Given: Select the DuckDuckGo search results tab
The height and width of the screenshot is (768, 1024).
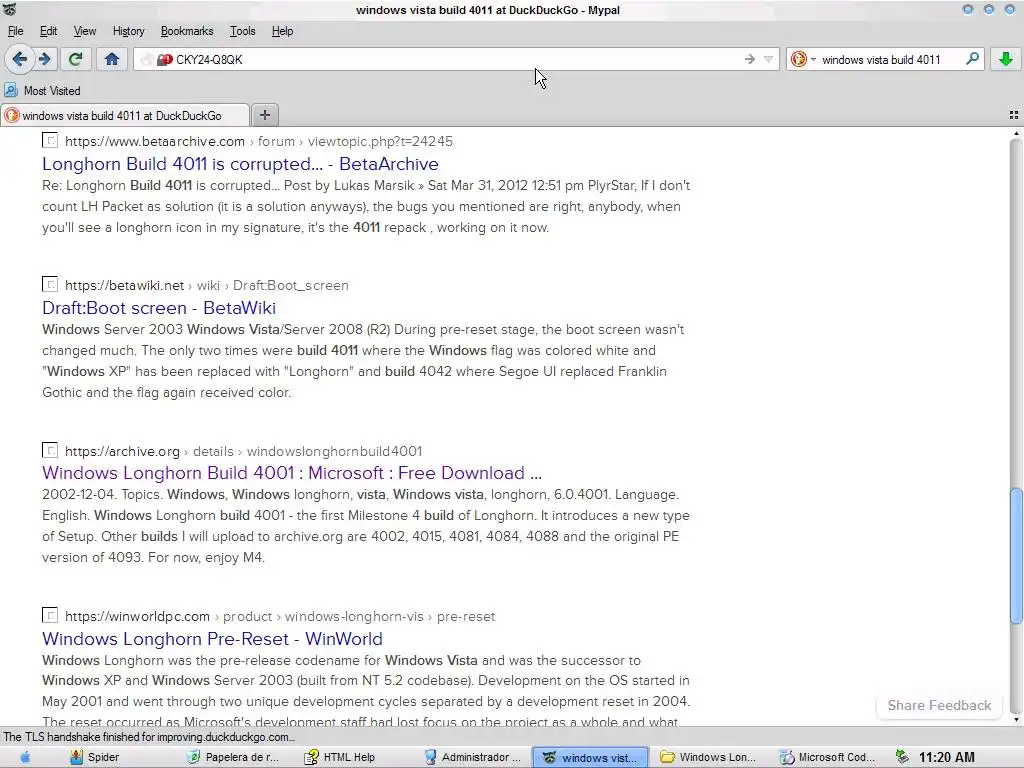Looking at the screenshot, I should click(124, 116).
